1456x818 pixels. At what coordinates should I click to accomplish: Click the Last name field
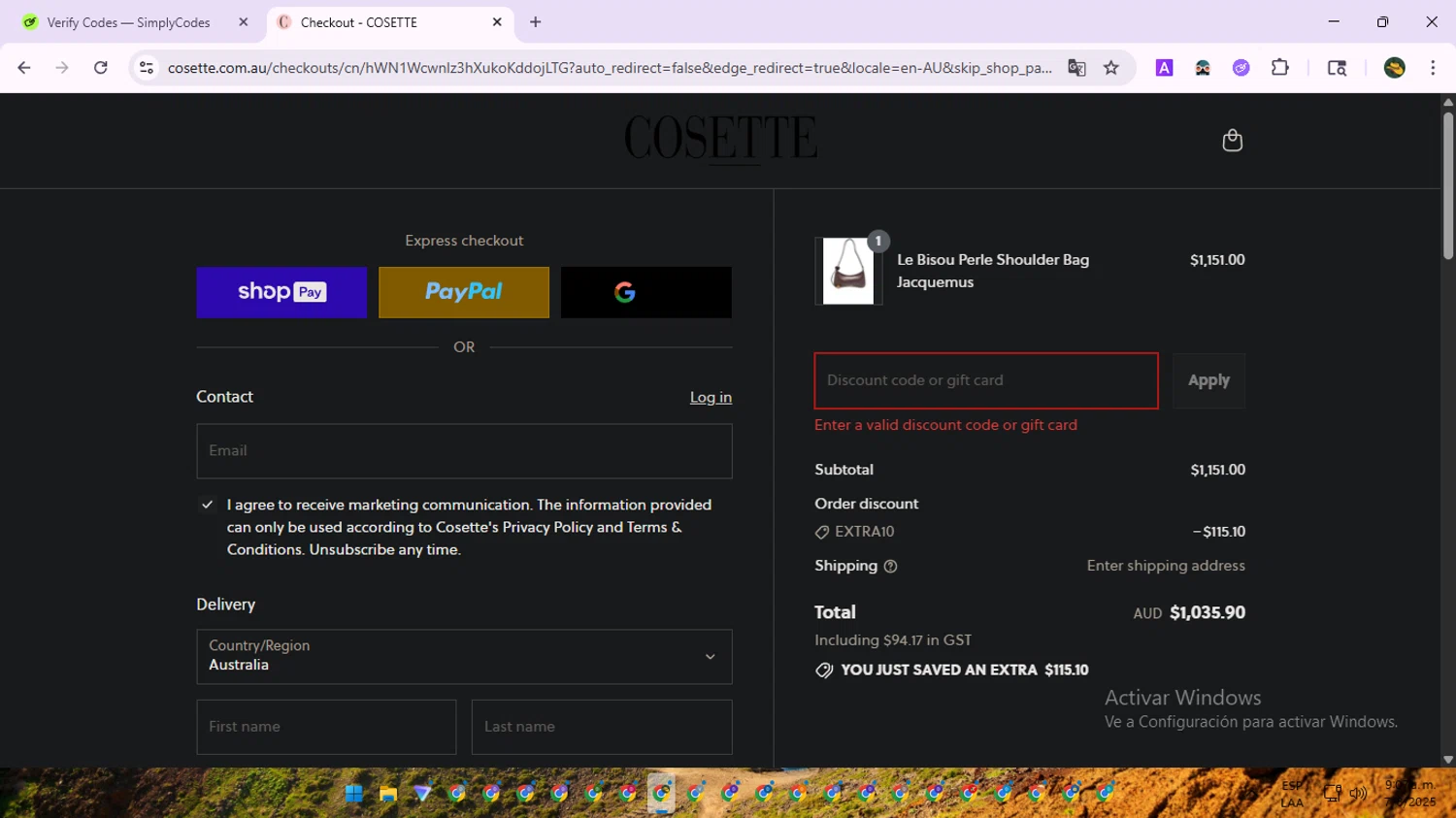pyautogui.click(x=602, y=727)
